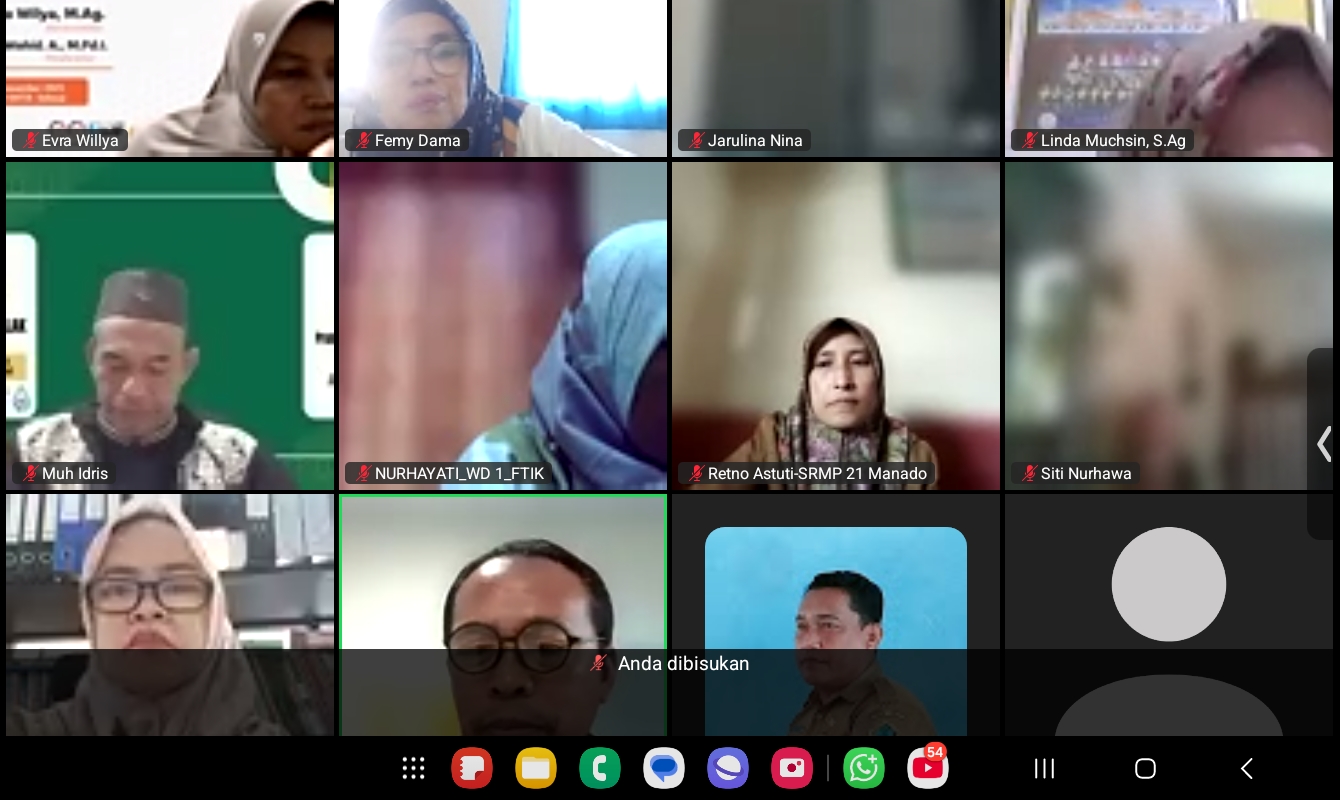Select Linda Muchsin, S.Ag's video tile
This screenshot has height=800, width=1340.
(x=1168, y=78)
